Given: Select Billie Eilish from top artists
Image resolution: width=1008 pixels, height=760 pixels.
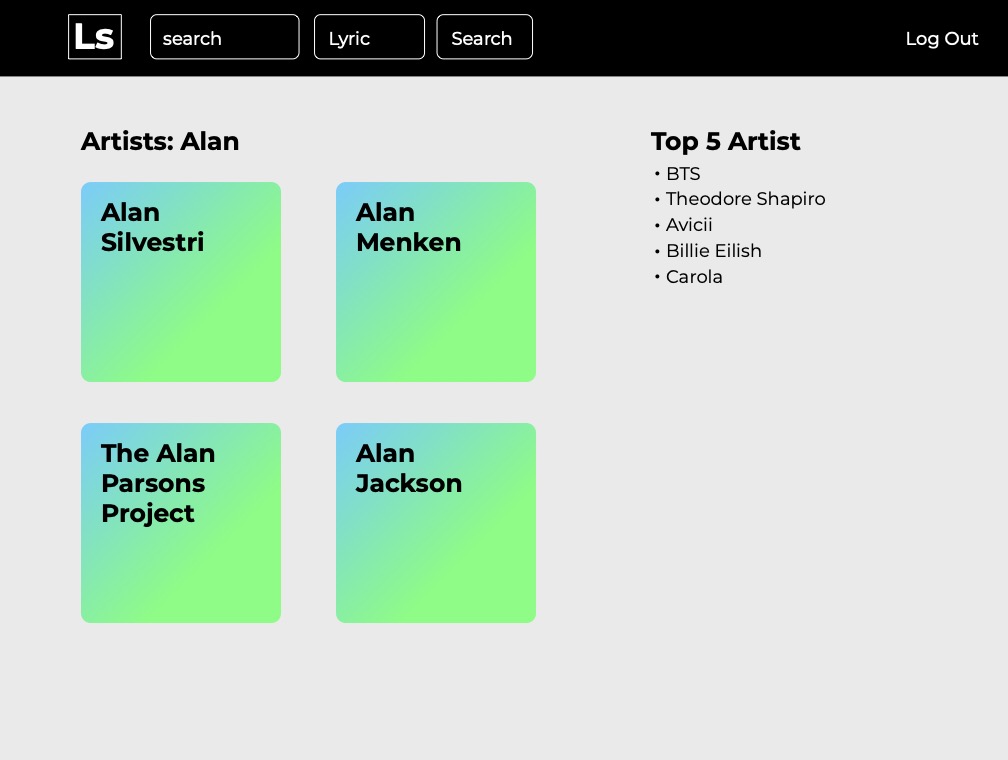Looking at the screenshot, I should point(714,251).
